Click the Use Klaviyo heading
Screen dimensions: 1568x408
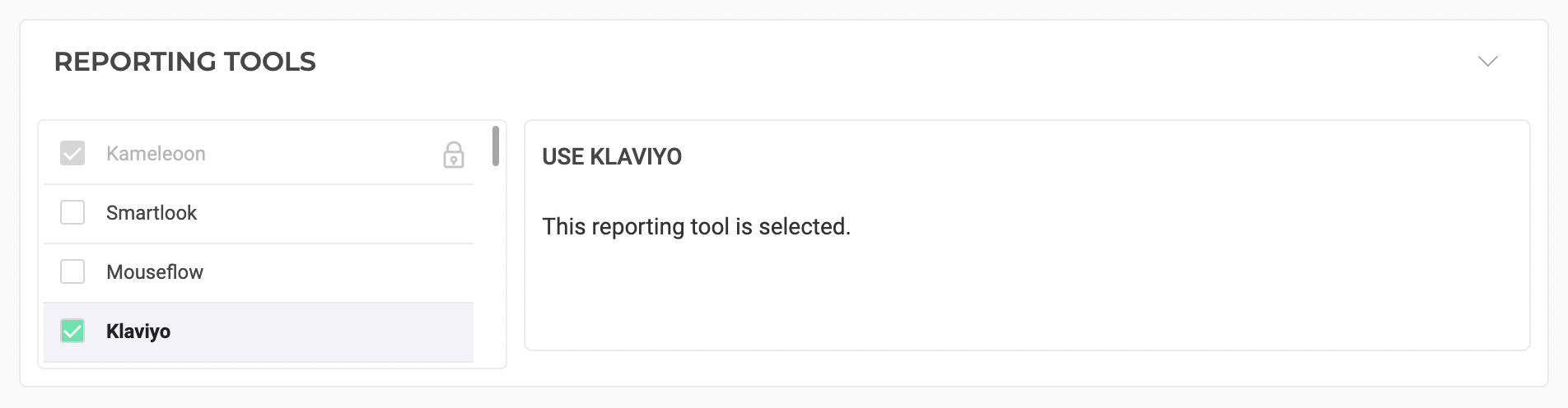(x=612, y=157)
